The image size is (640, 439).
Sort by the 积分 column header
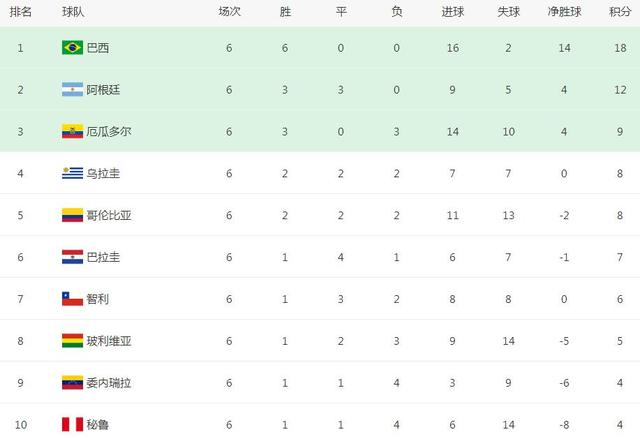click(x=619, y=12)
